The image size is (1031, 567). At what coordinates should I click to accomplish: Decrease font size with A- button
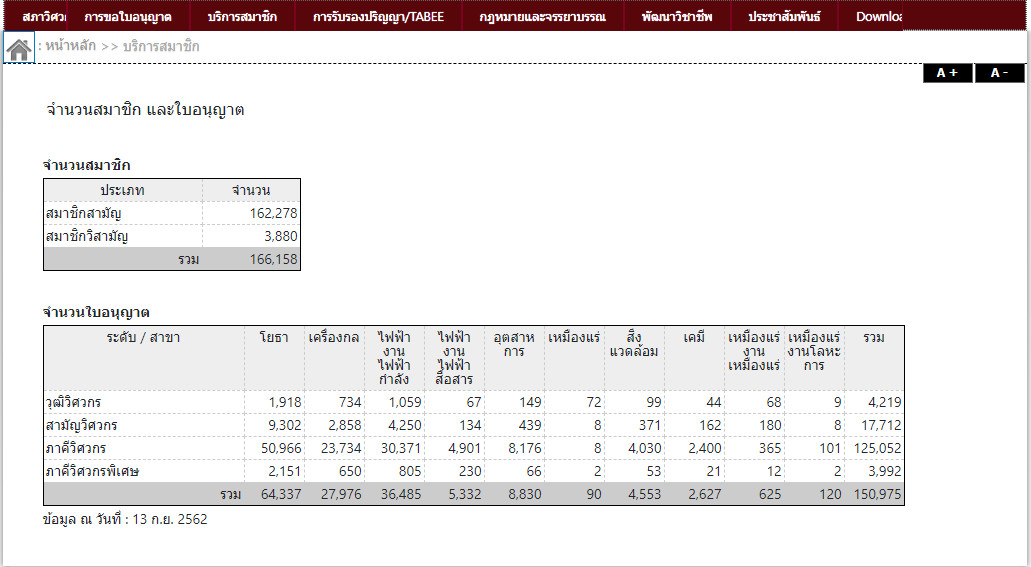pyautogui.click(x=999, y=73)
